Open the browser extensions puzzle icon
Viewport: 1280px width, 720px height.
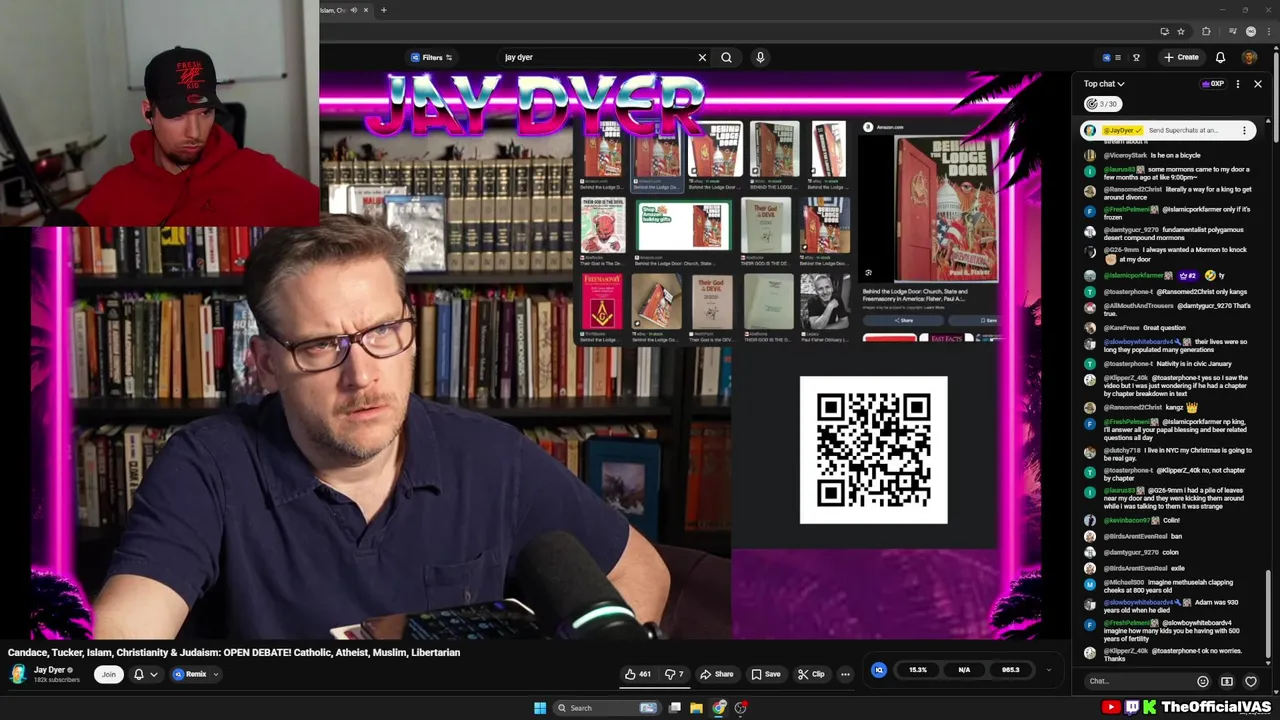coord(1206,31)
